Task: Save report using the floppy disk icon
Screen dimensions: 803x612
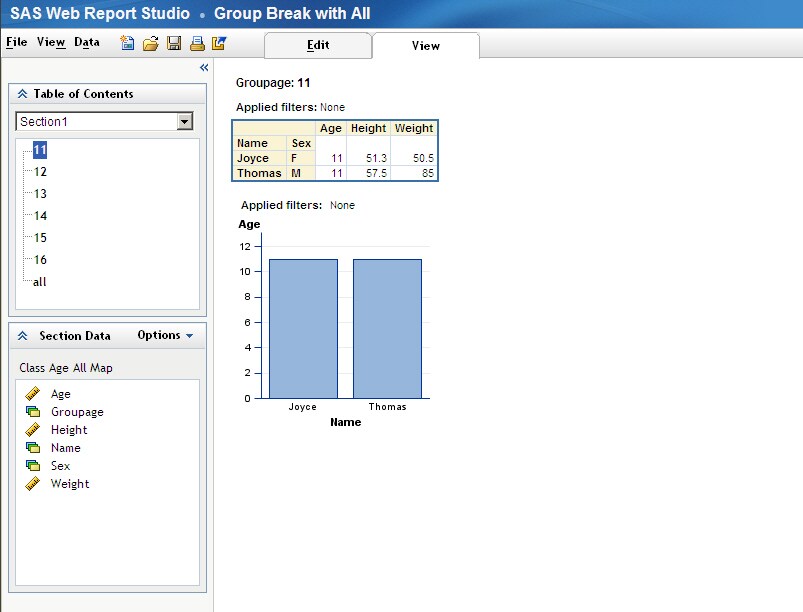Action: click(x=174, y=43)
